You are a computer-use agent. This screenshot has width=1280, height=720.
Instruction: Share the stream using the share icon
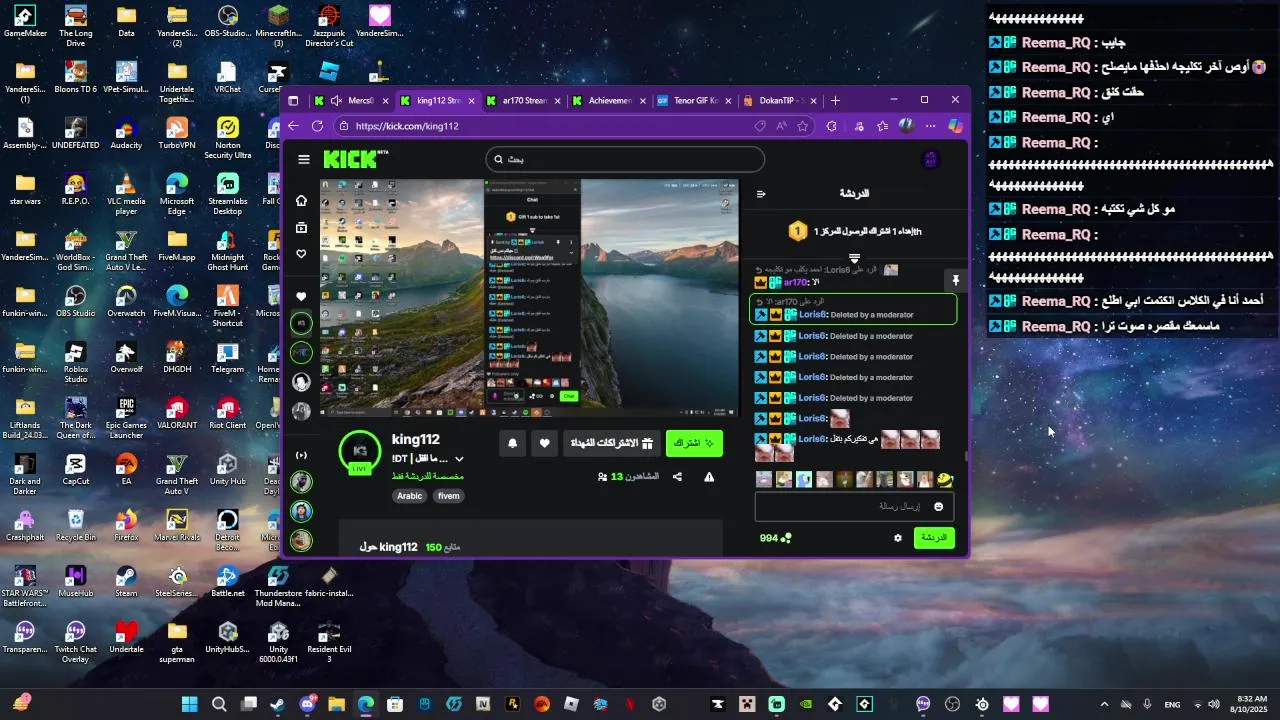[677, 477]
